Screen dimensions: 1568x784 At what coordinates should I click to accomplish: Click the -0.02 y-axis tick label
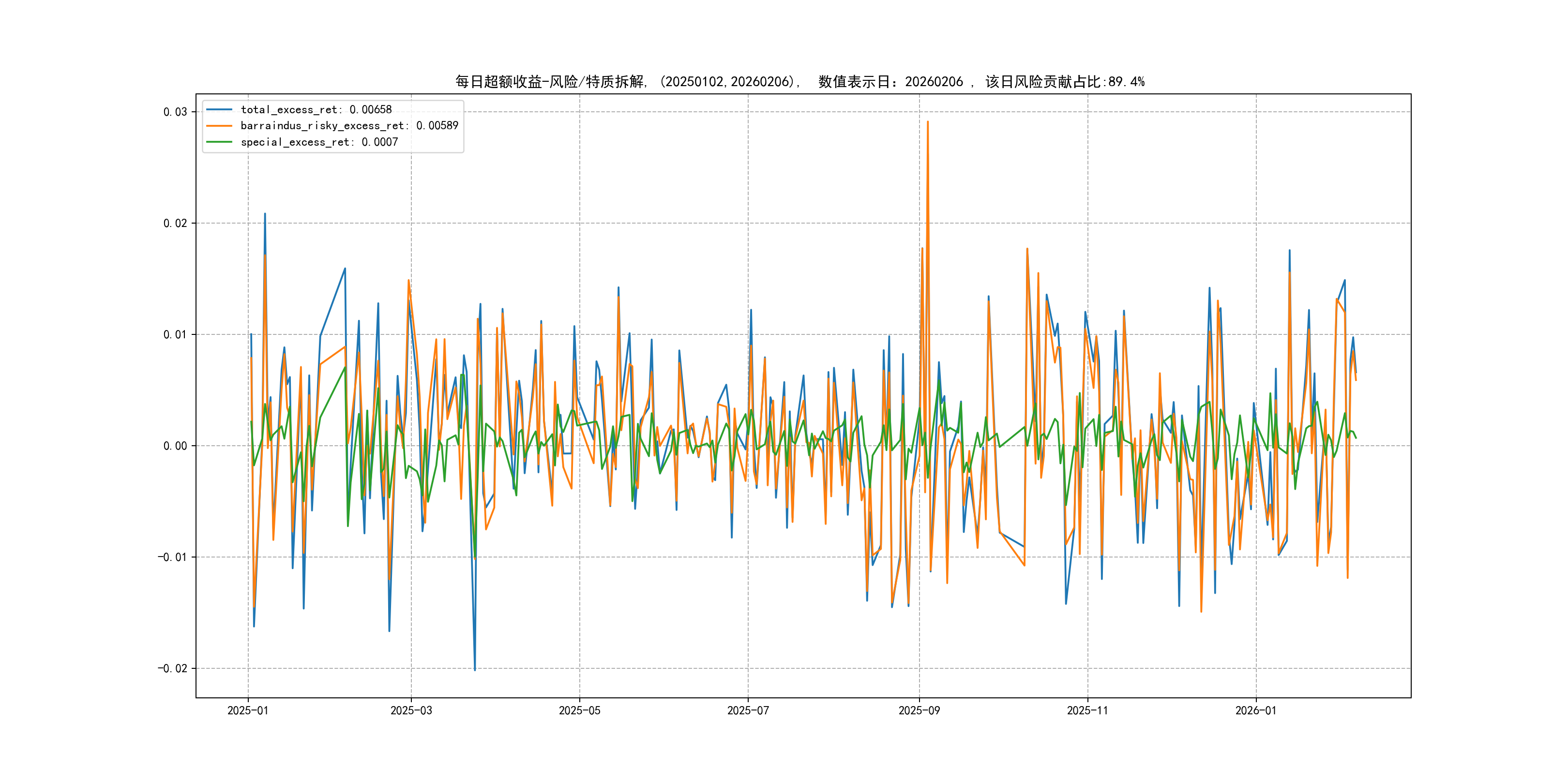tap(172, 668)
